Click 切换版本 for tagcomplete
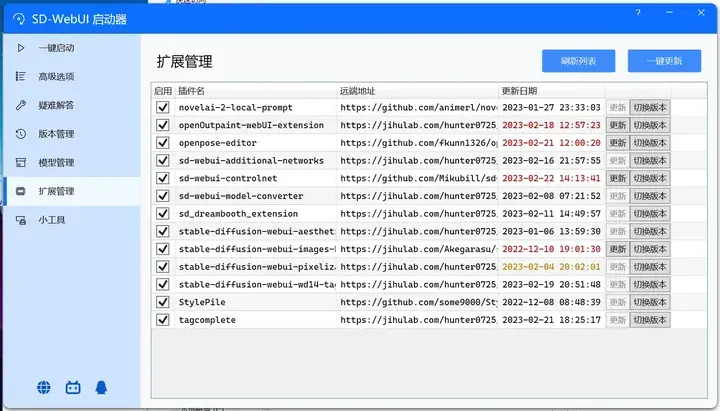This screenshot has width=720, height=411. click(x=650, y=320)
